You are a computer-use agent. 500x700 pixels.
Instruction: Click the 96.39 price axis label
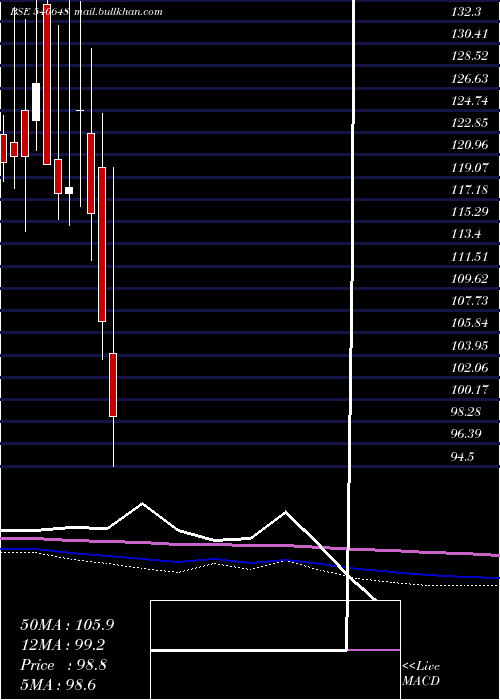(x=467, y=434)
